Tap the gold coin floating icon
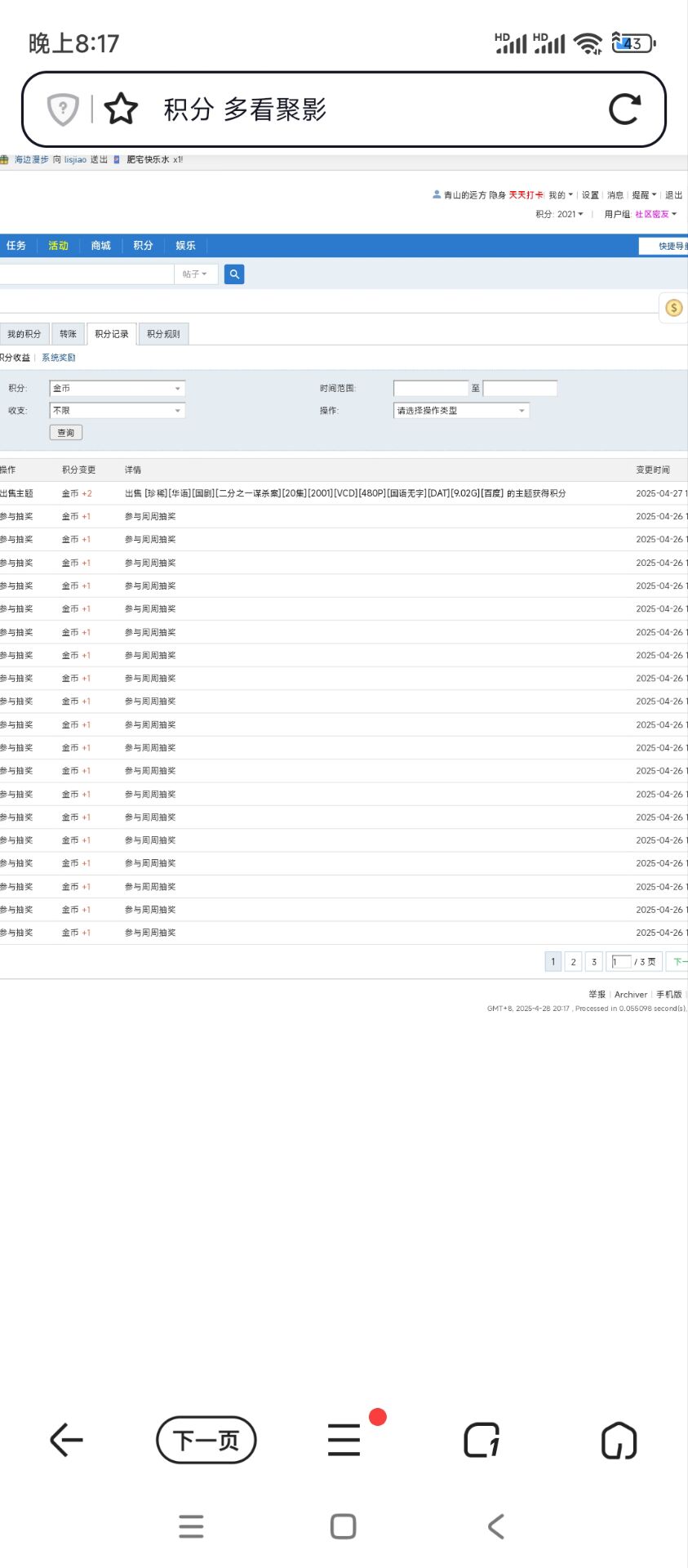 coord(673,308)
